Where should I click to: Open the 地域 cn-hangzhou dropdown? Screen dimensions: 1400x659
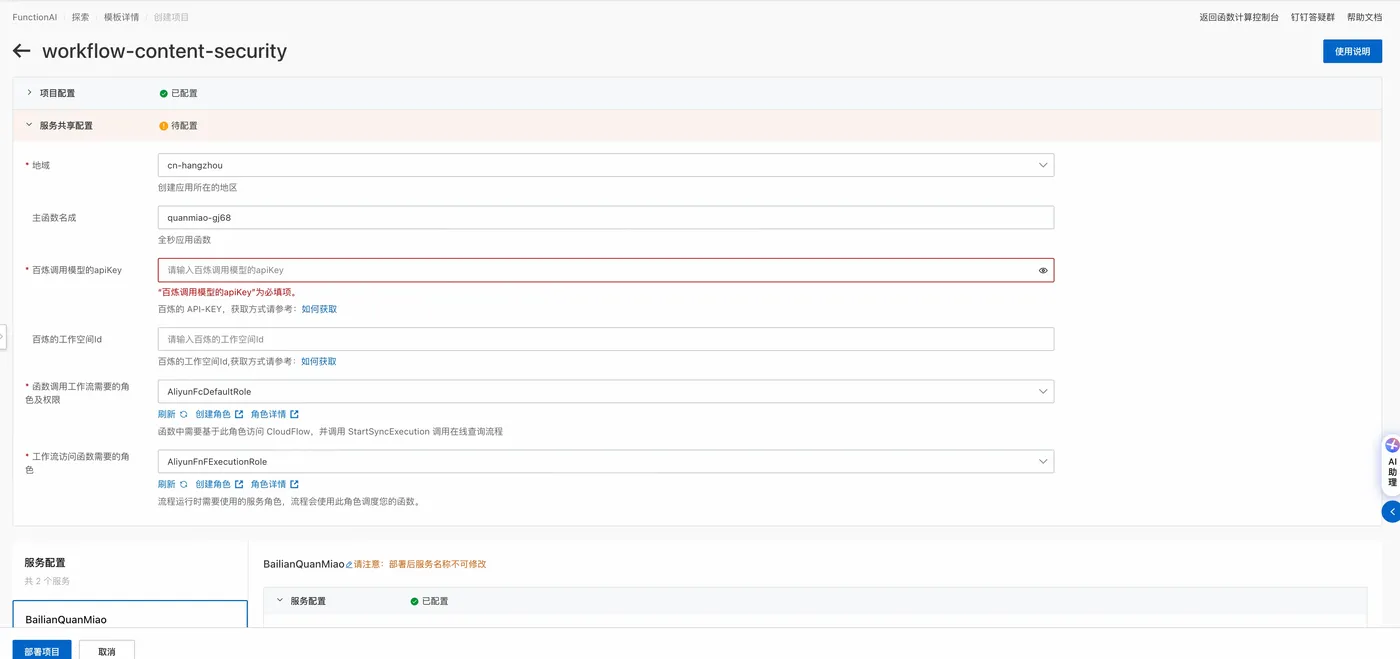point(606,165)
